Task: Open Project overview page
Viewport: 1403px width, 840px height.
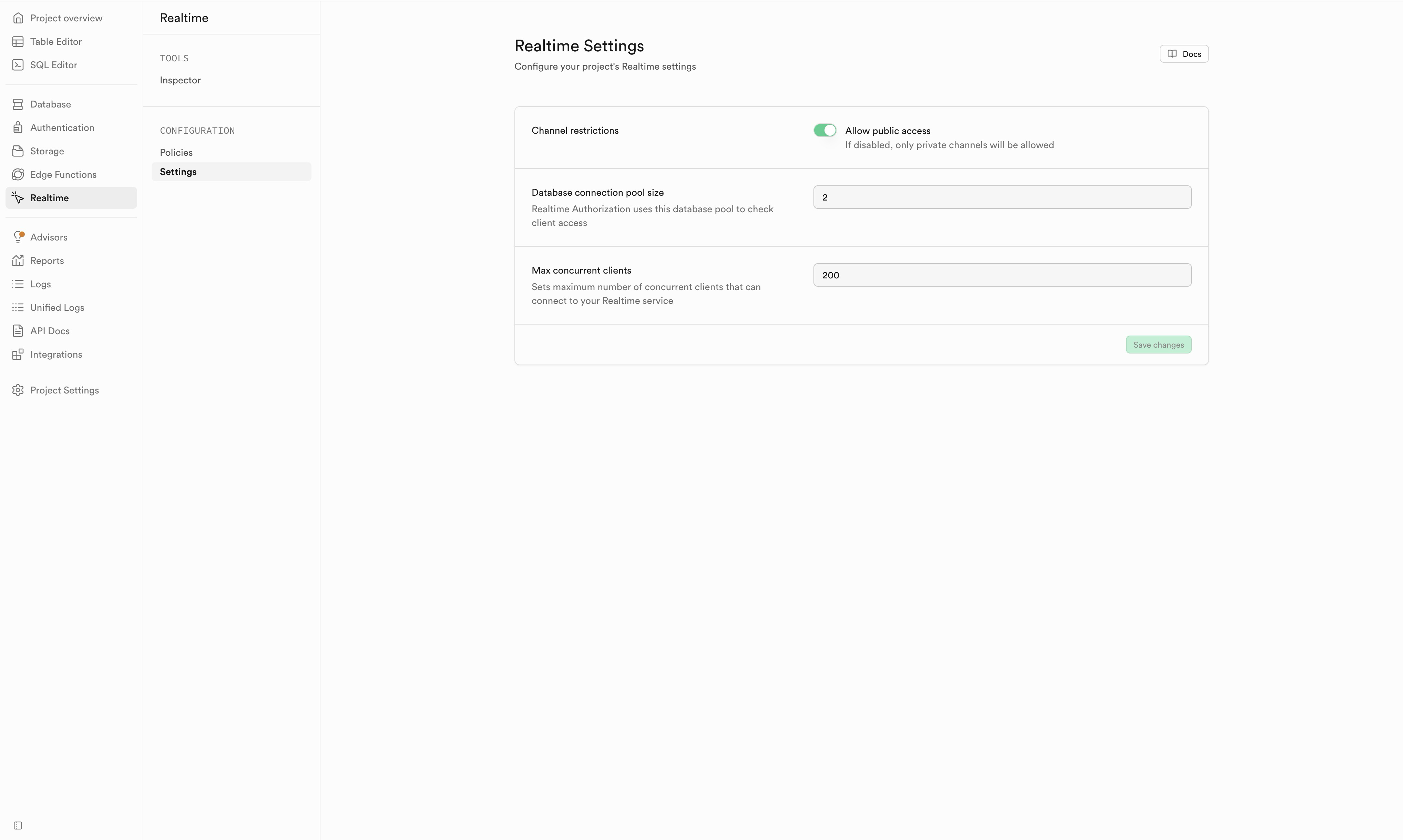Action: [x=71, y=18]
